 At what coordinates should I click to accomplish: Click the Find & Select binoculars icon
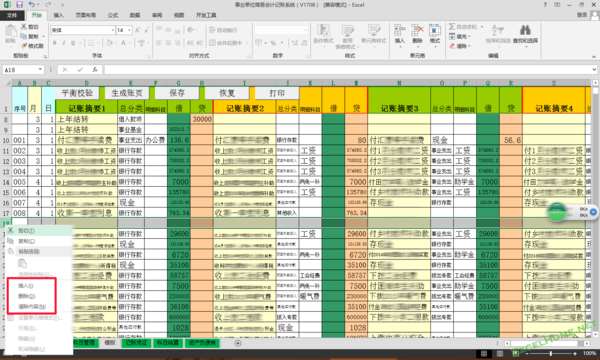[x=525, y=30]
